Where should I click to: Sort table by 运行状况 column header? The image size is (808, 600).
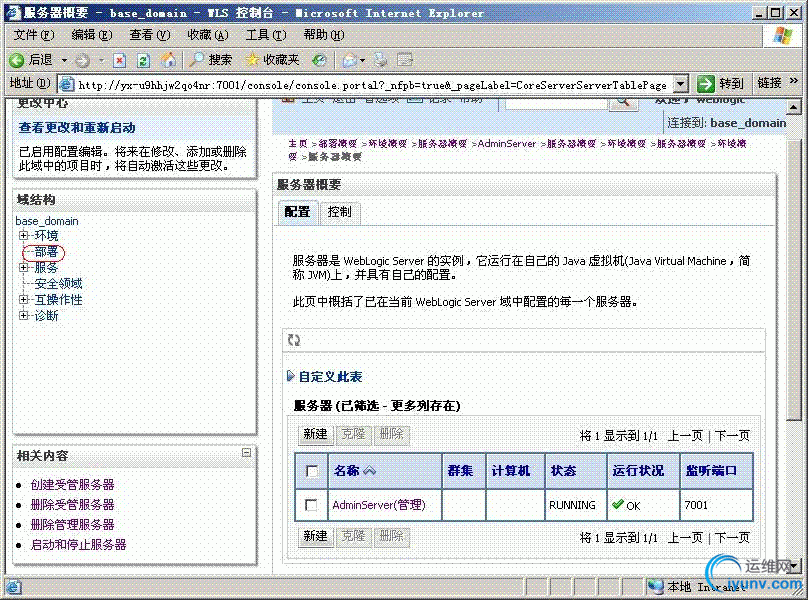tap(638, 471)
